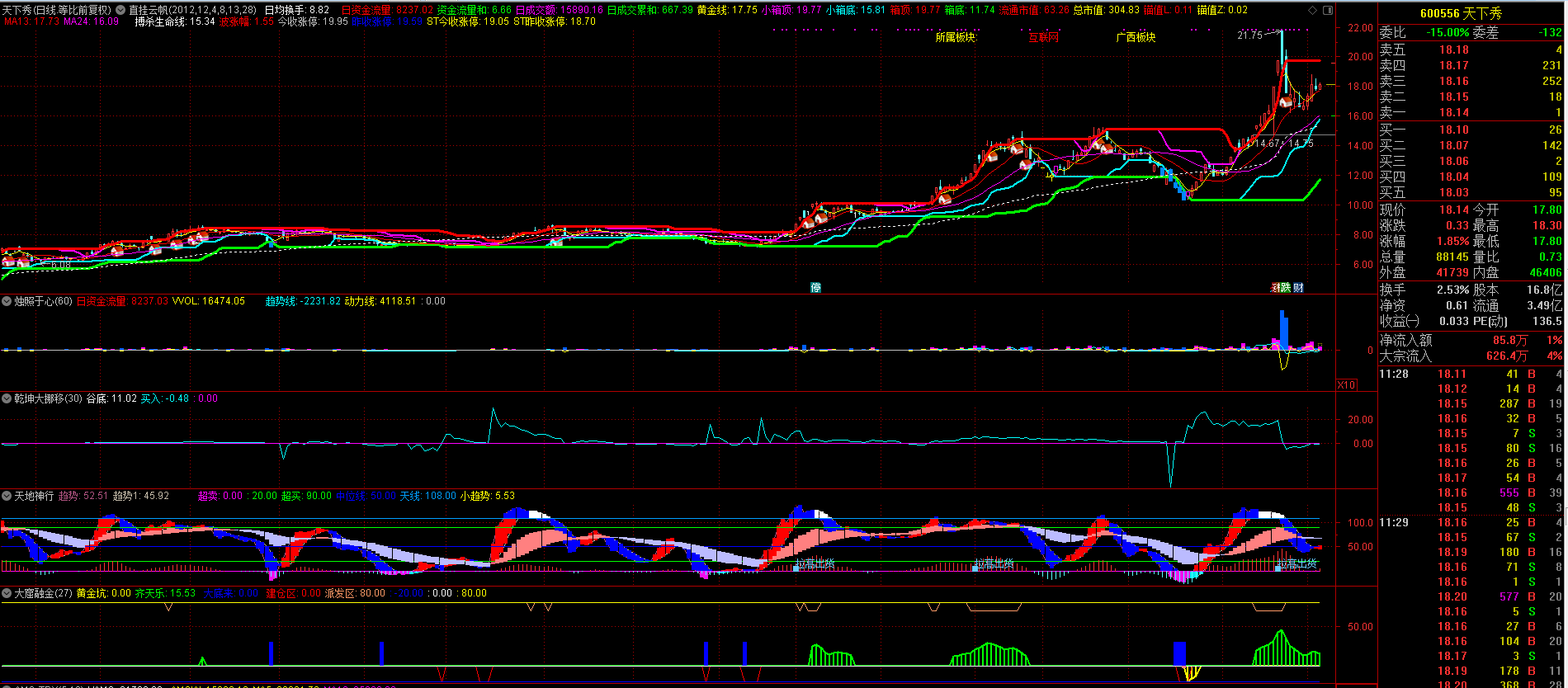Click the 搏杀生命线: 15.34 readout
Image resolution: width=1568 pixels, height=688 pixels.
tap(175, 21)
